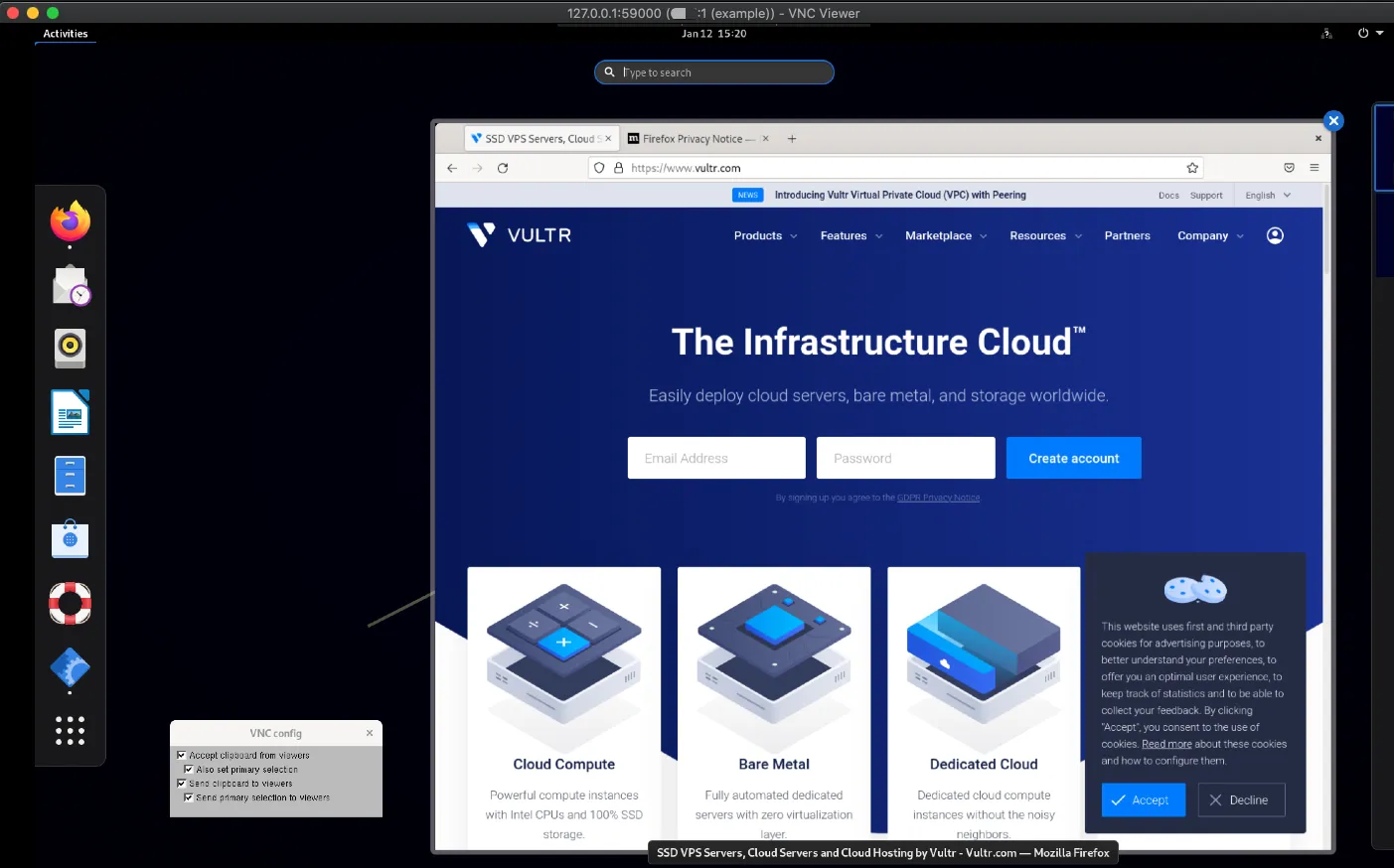Open Firefox from the dock
Screen dimensions: 1394x868
70,221
